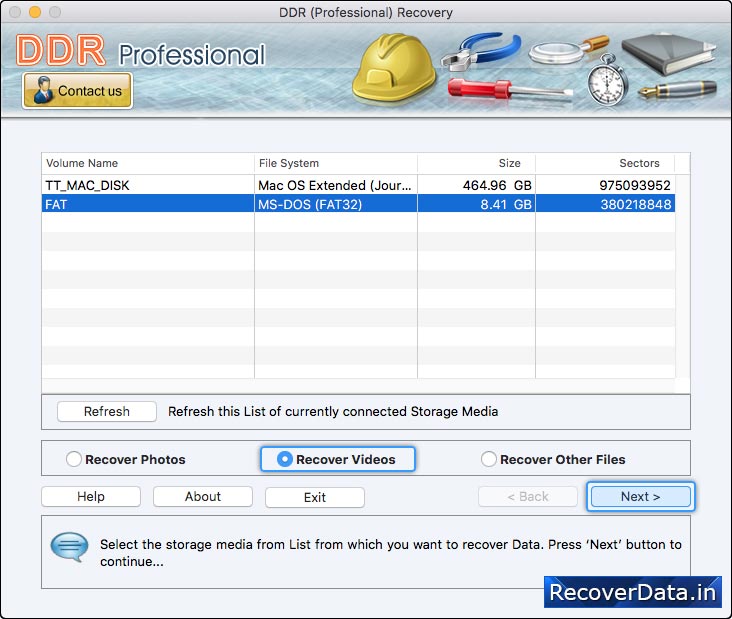This screenshot has width=732, height=619.
Task: Select the Recover Photos radio button
Action: click(x=126, y=459)
